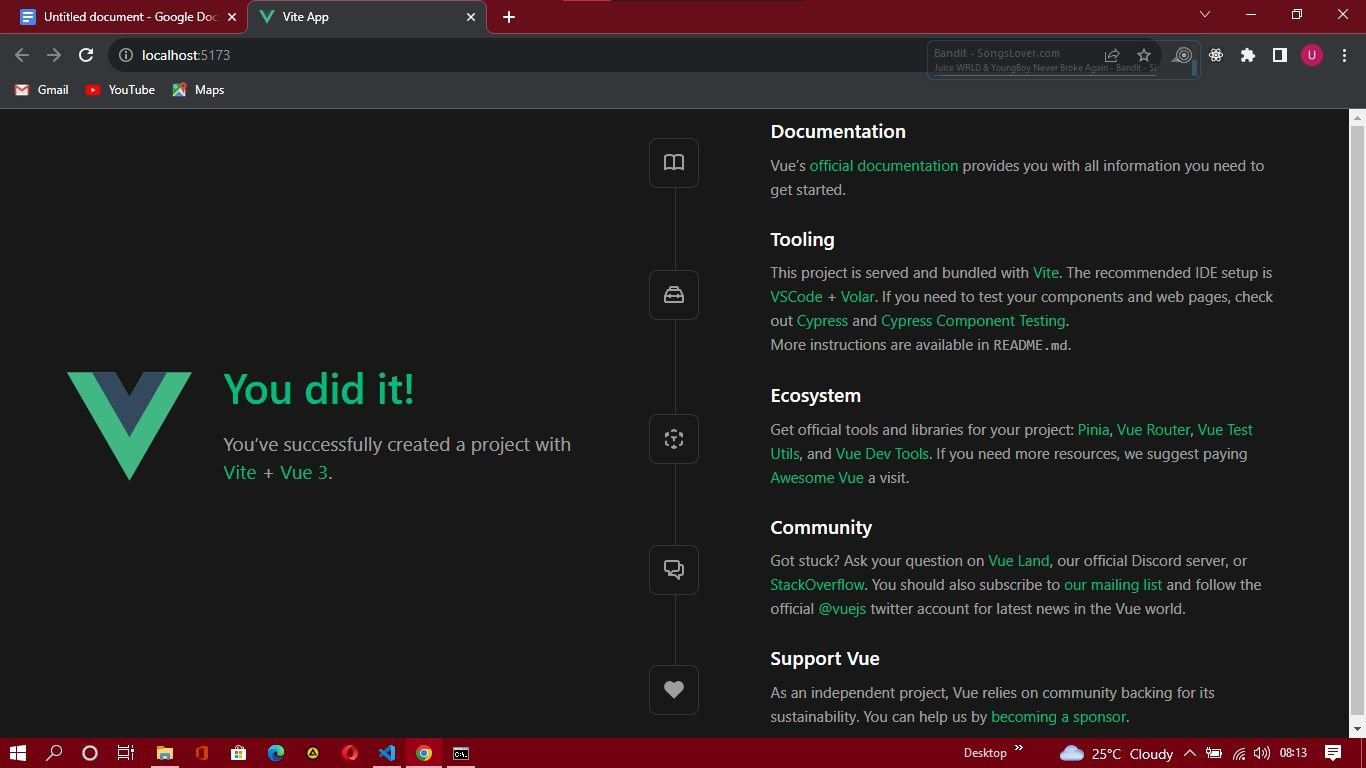Click the forward navigation arrow

[54, 55]
